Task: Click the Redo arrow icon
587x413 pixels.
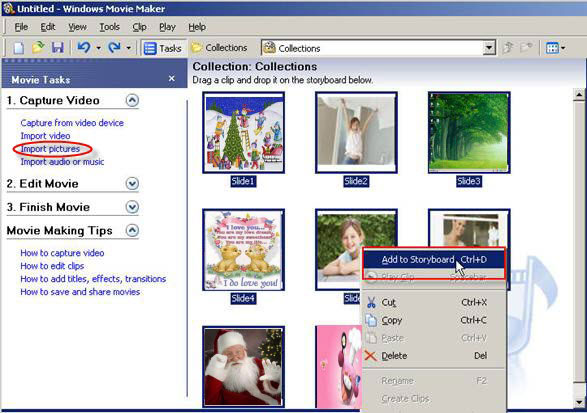Action: point(114,48)
